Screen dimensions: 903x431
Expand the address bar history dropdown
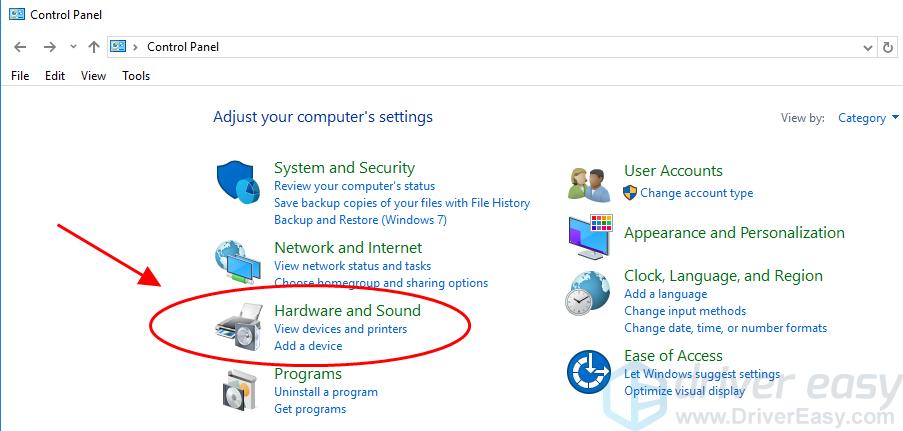coord(867,47)
